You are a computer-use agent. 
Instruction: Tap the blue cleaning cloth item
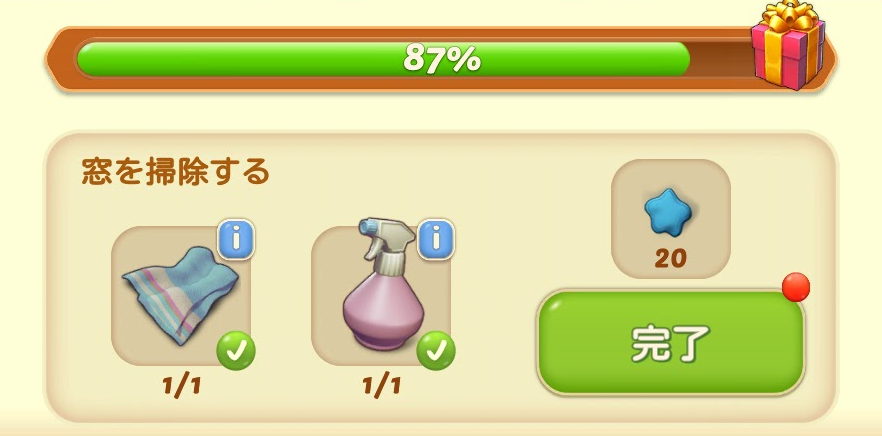(180, 295)
